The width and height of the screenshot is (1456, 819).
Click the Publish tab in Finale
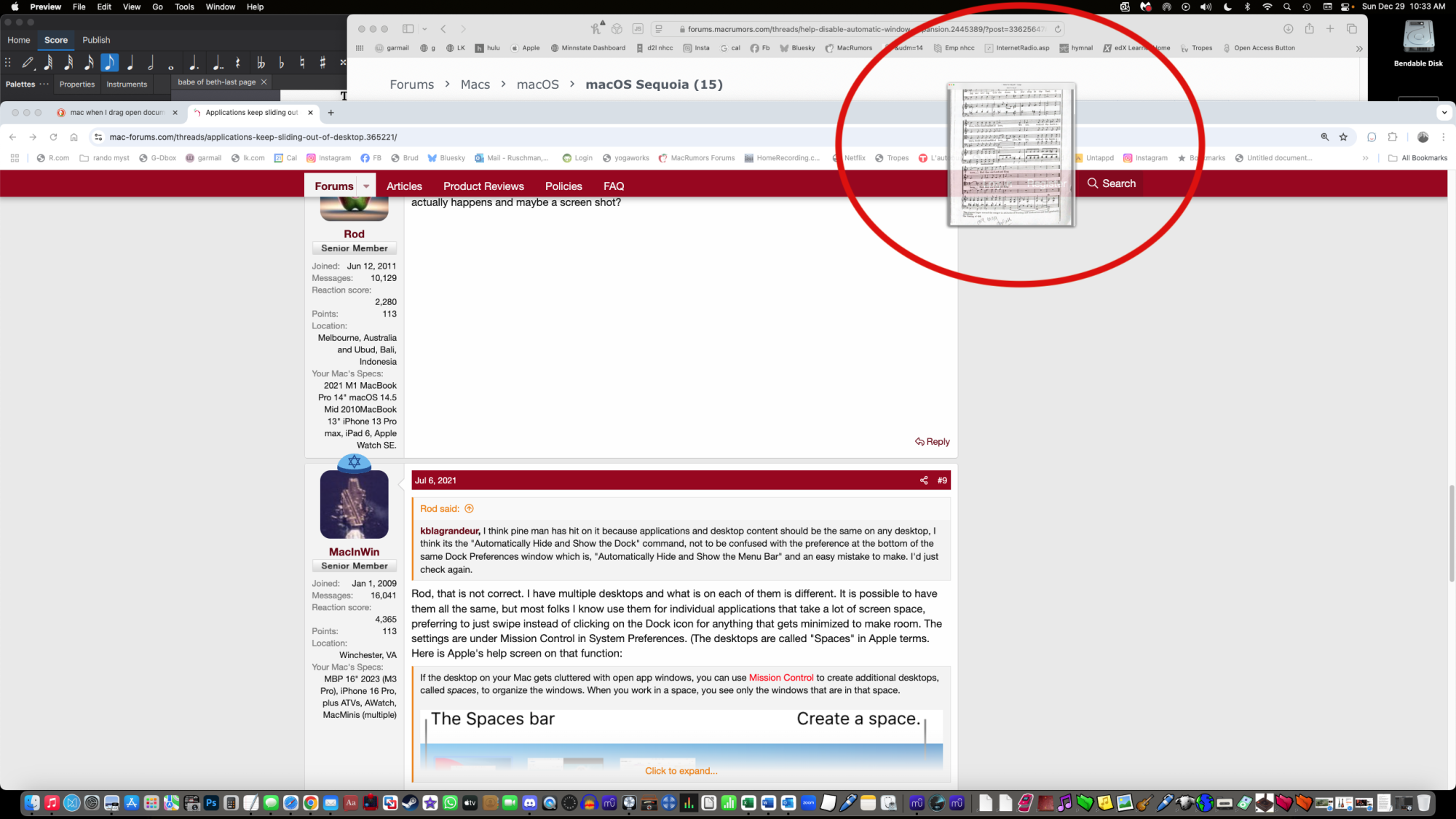[x=96, y=40]
